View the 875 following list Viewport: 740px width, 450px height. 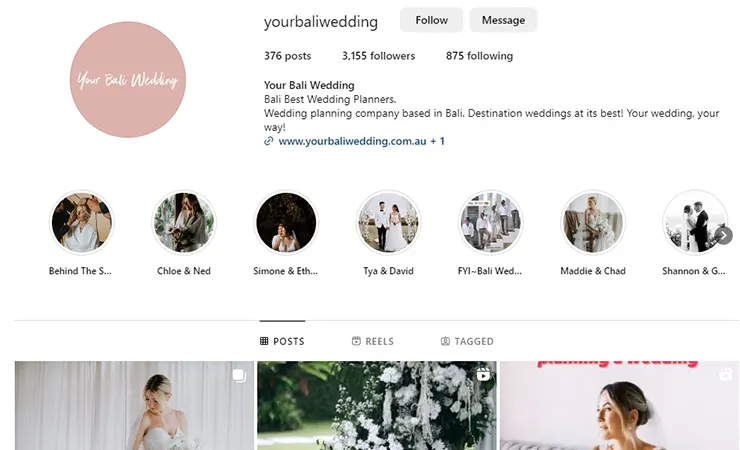pyautogui.click(x=479, y=56)
